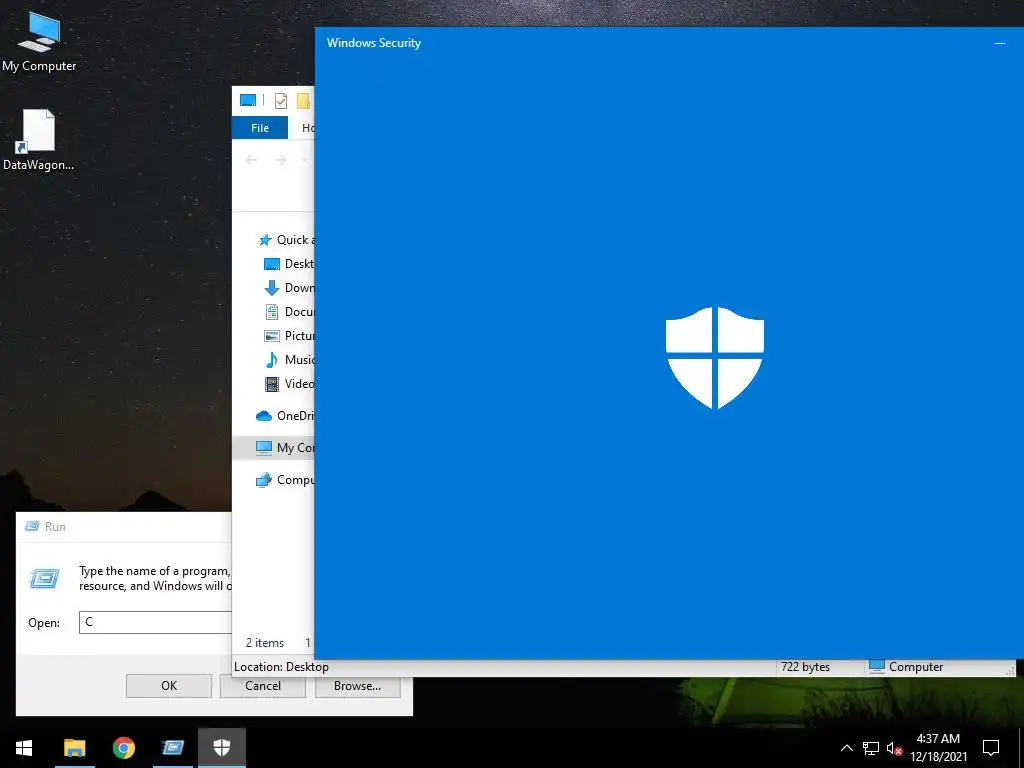The image size is (1024, 768).
Task: Show hidden system tray icons
Action: [x=846, y=748]
